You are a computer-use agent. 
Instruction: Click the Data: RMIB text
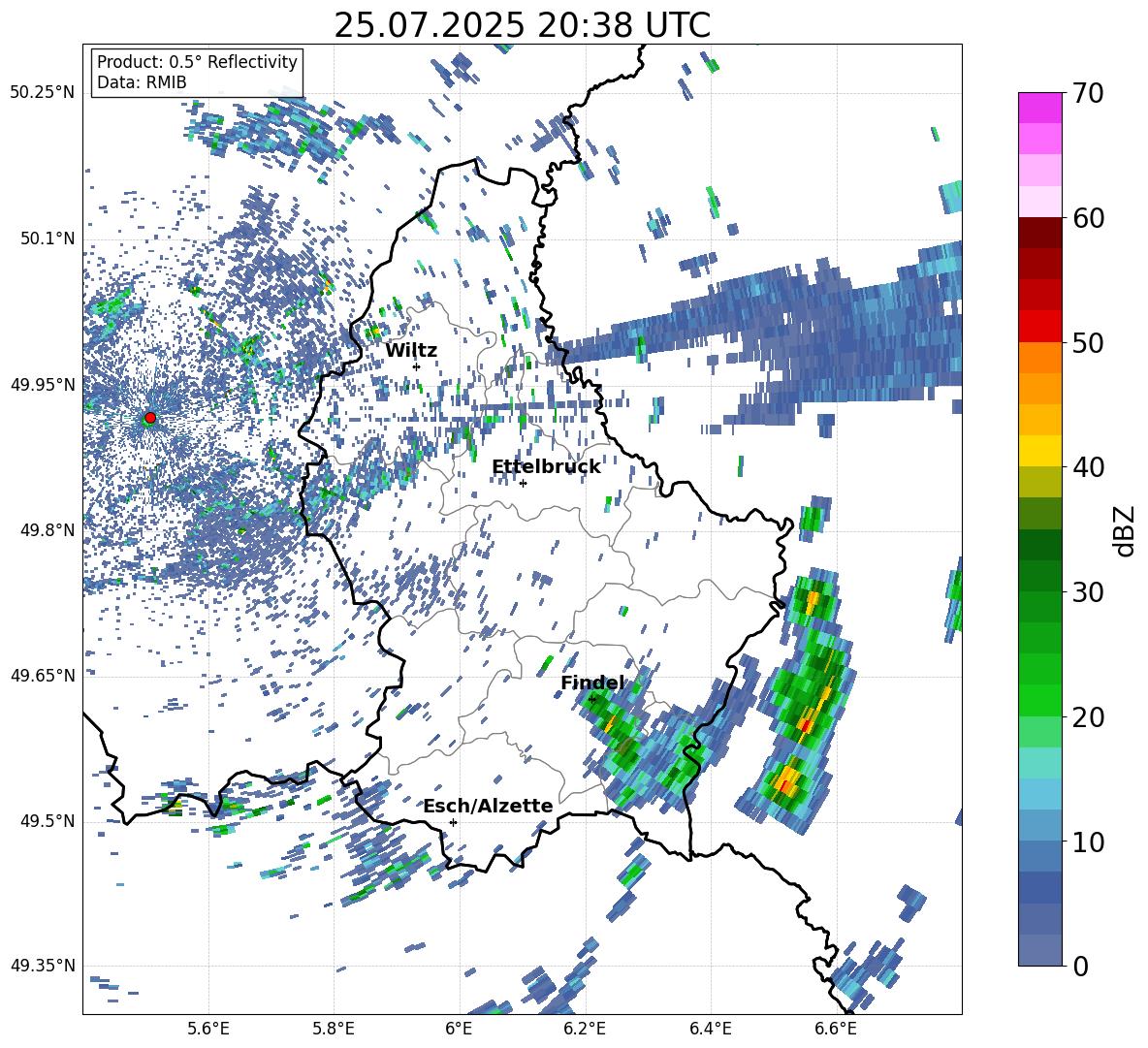pos(142,82)
